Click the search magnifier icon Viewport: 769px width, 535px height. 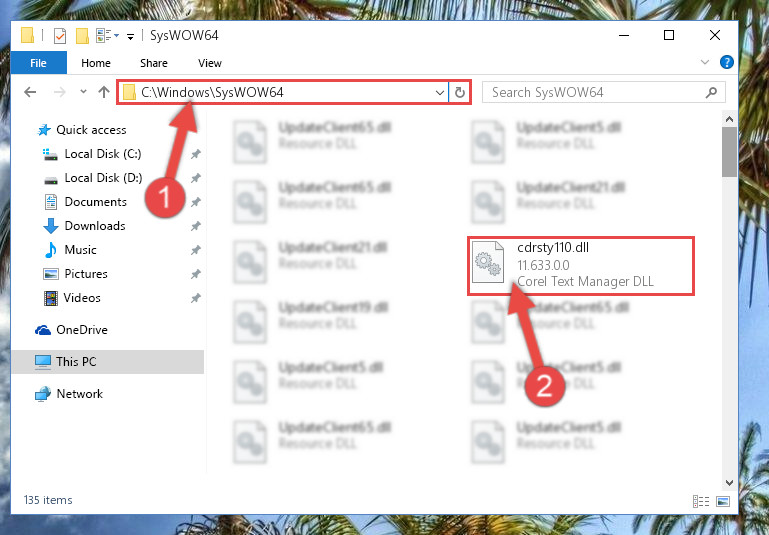tap(711, 92)
